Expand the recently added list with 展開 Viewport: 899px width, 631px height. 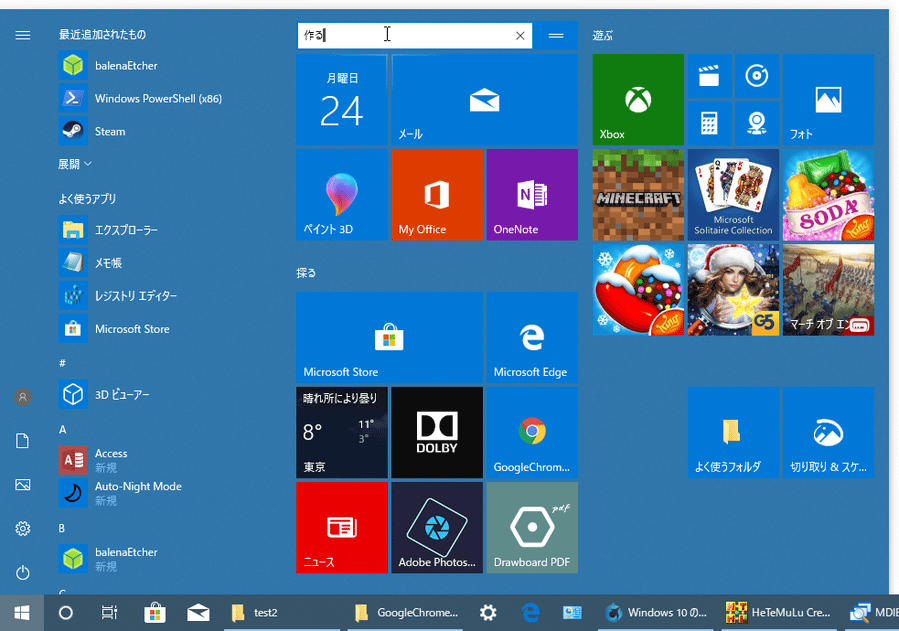pyautogui.click(x=75, y=164)
